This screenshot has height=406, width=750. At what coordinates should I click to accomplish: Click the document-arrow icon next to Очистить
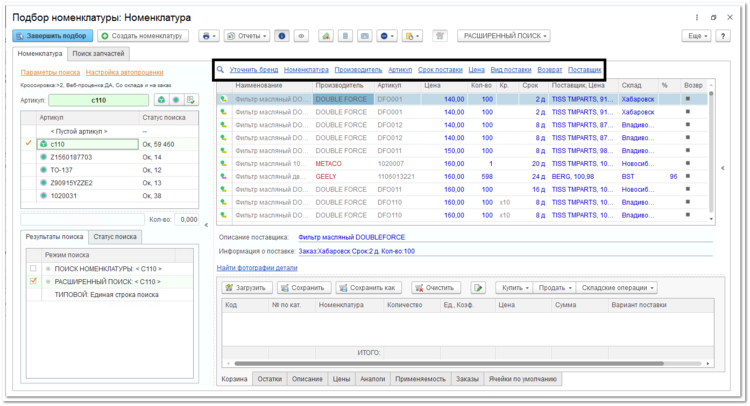(x=478, y=288)
